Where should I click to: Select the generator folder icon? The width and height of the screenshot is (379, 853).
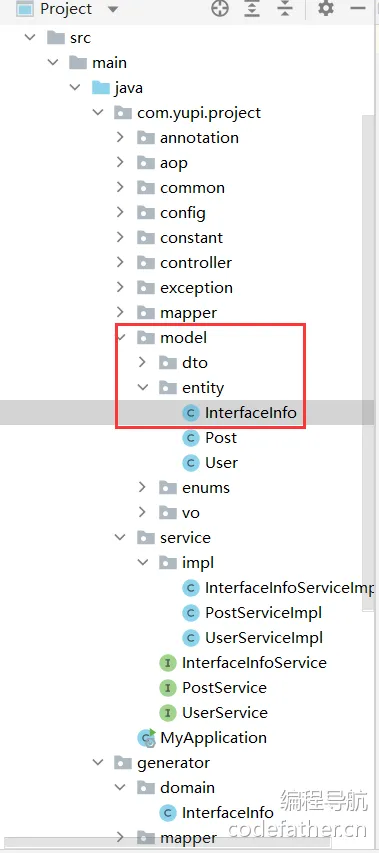tap(123, 763)
